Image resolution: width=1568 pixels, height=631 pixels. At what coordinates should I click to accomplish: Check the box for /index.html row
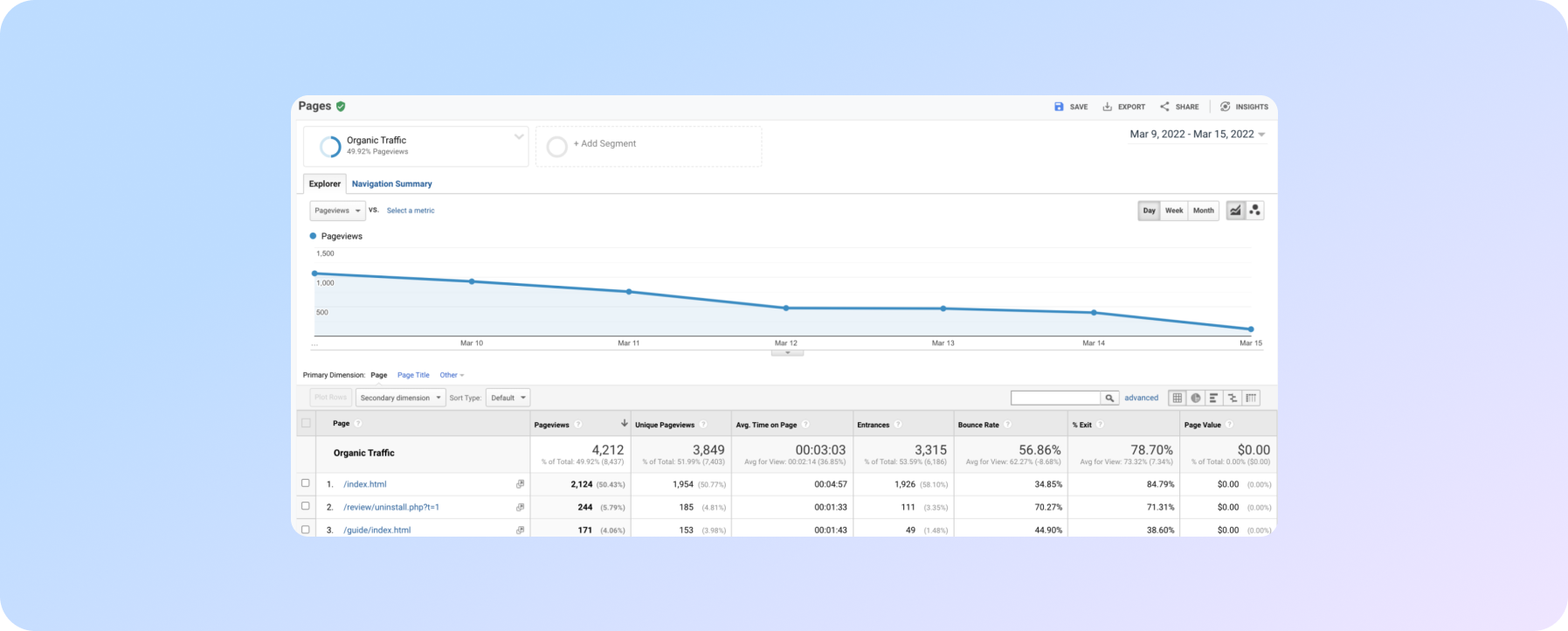click(305, 483)
